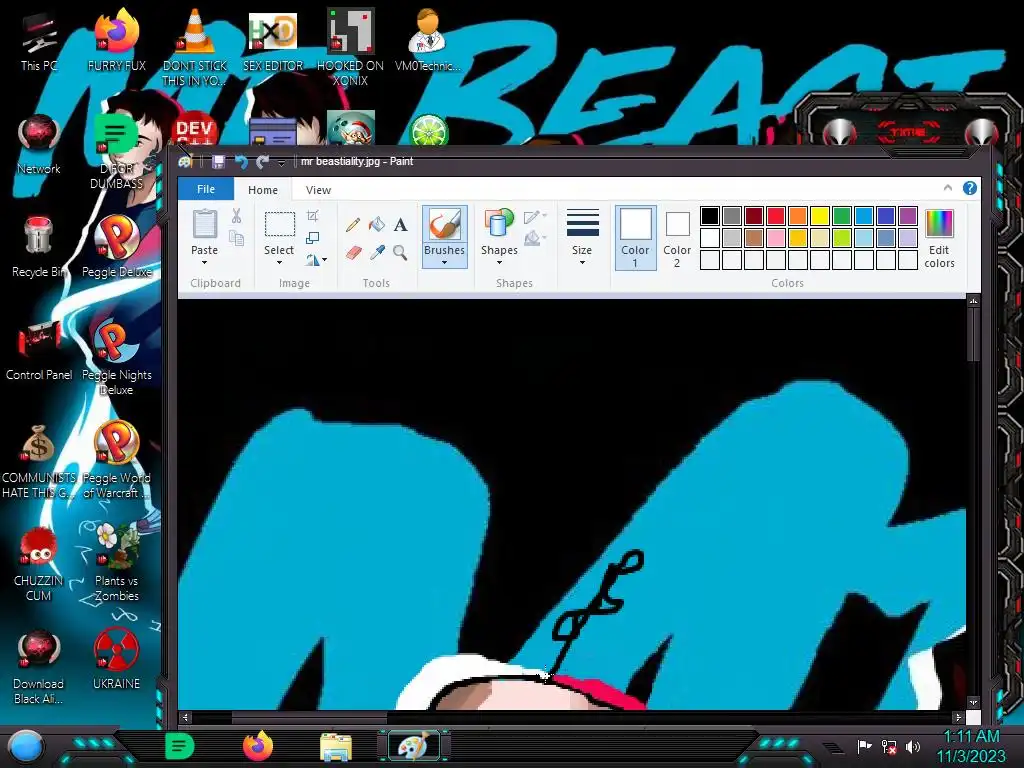Select the UKRAINE desktop icon
Screen dimensions: 1024x768
pos(116,660)
